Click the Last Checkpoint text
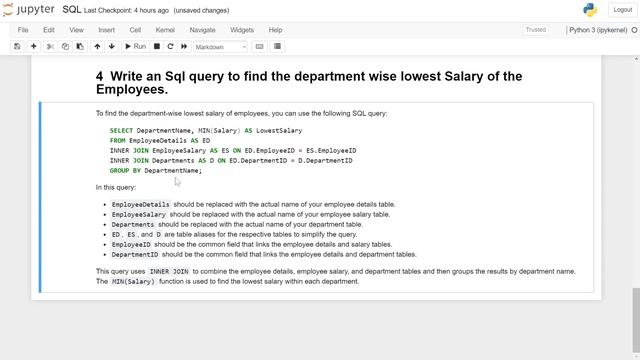The image size is (640, 360). pyautogui.click(x=126, y=11)
